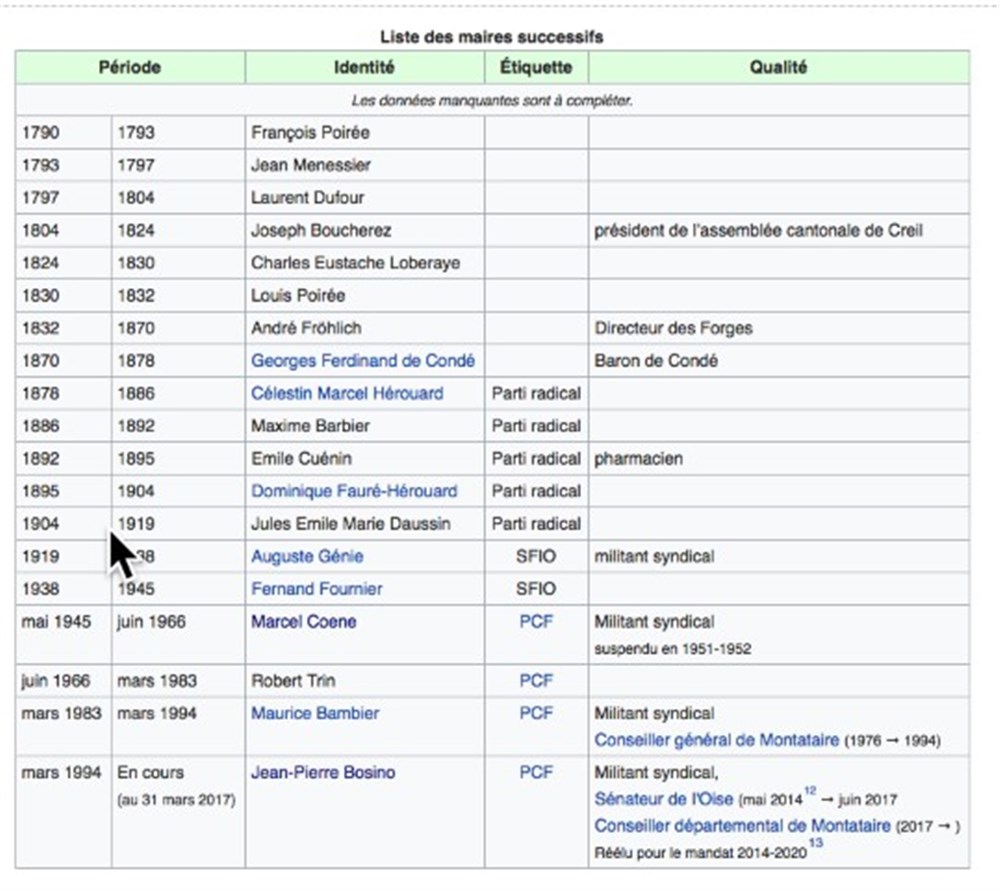Click the text 'Baron de Condé'
The width and height of the screenshot is (1000, 890).
click(x=656, y=361)
